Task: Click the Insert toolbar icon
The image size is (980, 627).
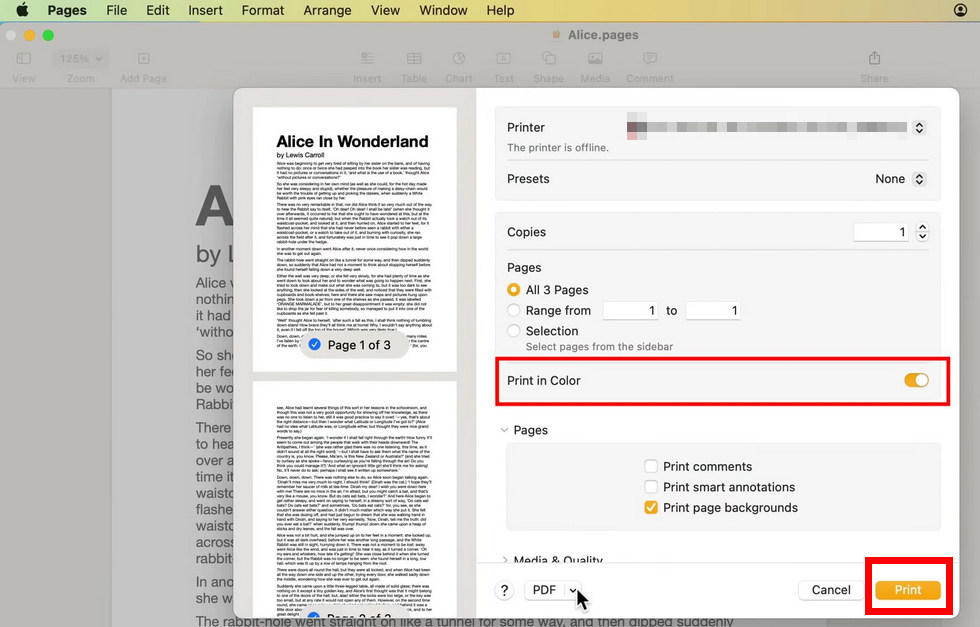Action: [367, 59]
